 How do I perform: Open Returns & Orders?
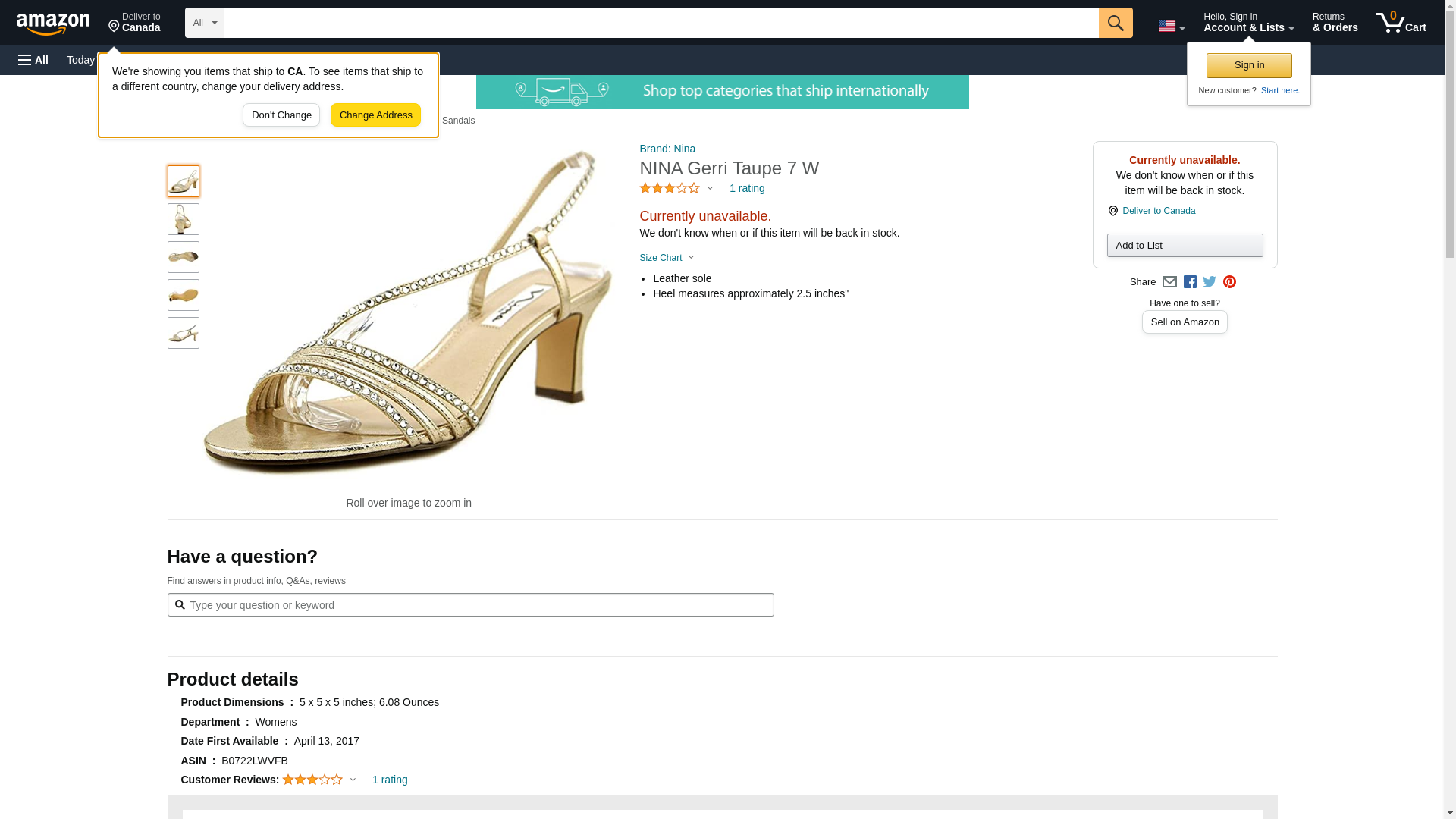1335,23
